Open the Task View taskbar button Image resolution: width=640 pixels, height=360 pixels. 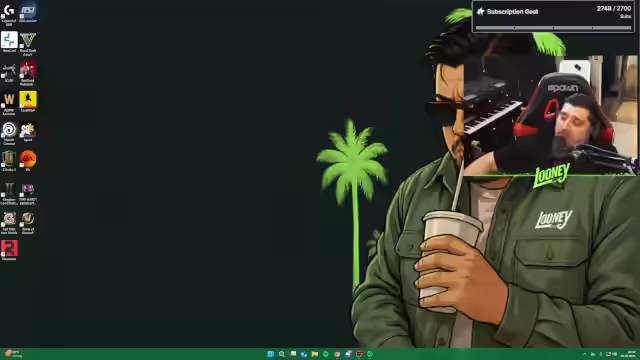pos(293,354)
